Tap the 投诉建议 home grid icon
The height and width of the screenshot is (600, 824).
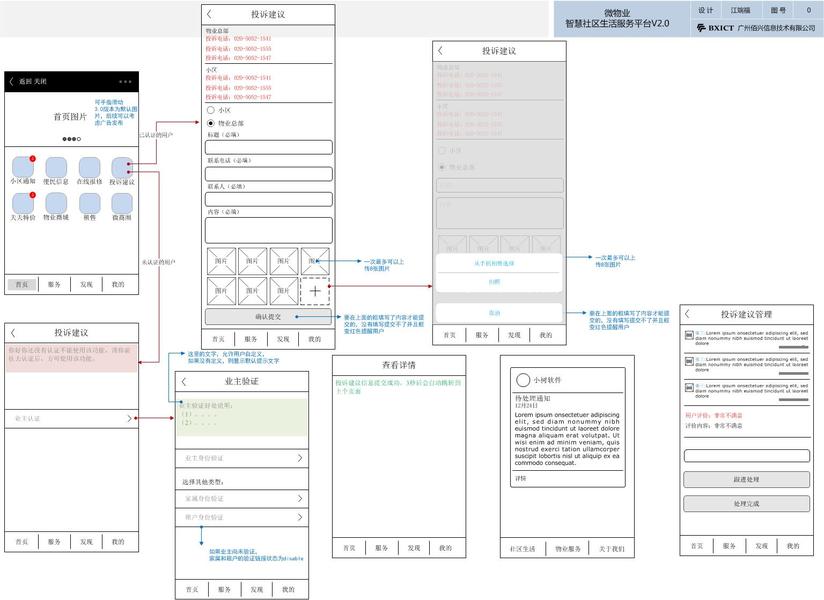pyautogui.click(x=122, y=167)
